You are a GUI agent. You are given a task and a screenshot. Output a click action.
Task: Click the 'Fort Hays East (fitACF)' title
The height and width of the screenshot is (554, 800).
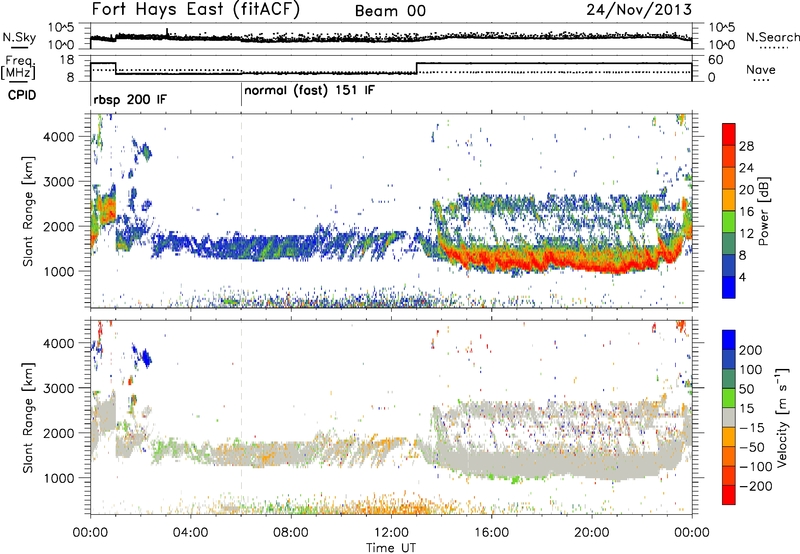[x=195, y=10]
